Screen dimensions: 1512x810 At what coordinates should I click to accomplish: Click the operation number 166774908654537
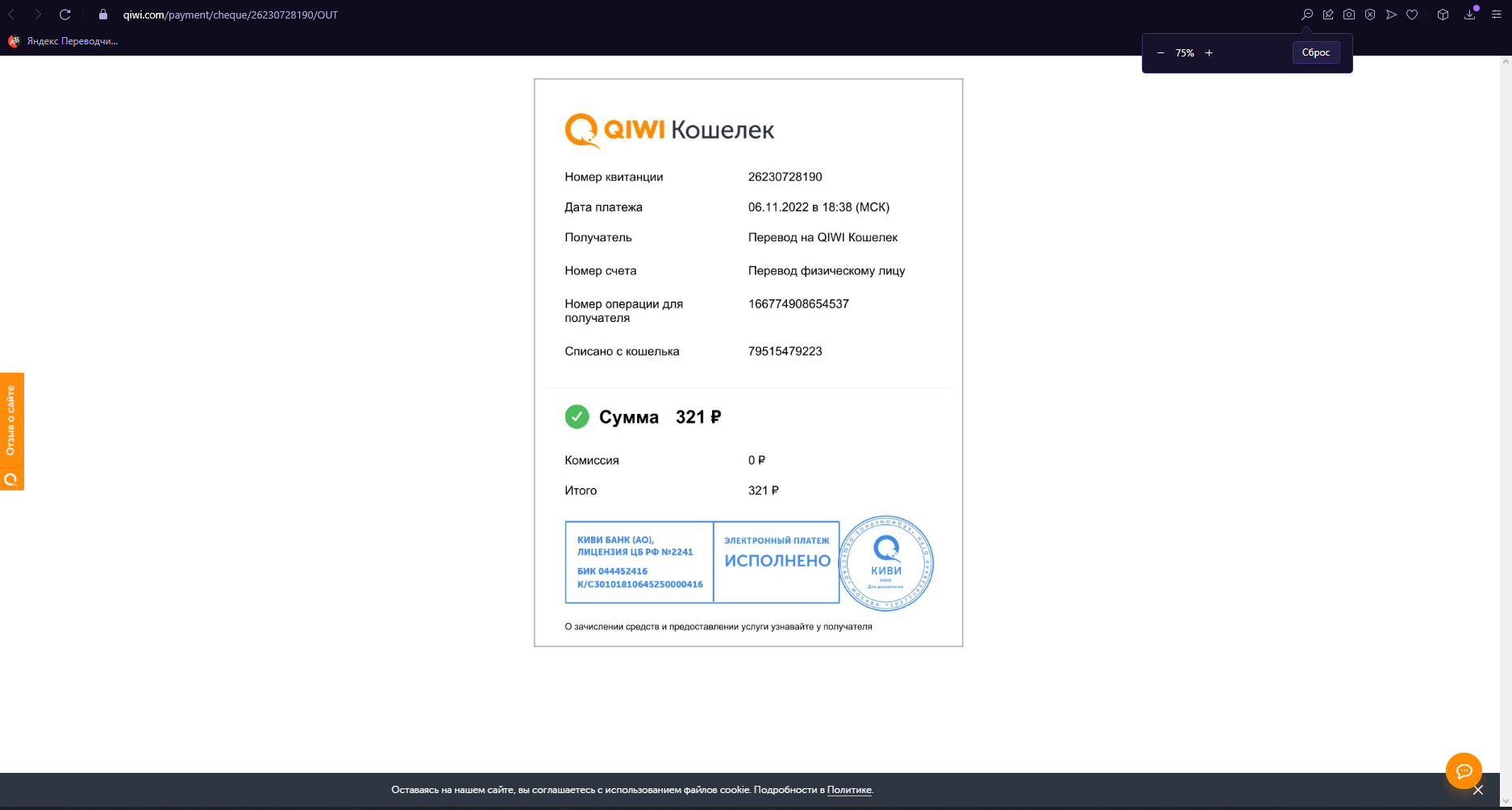point(798,304)
